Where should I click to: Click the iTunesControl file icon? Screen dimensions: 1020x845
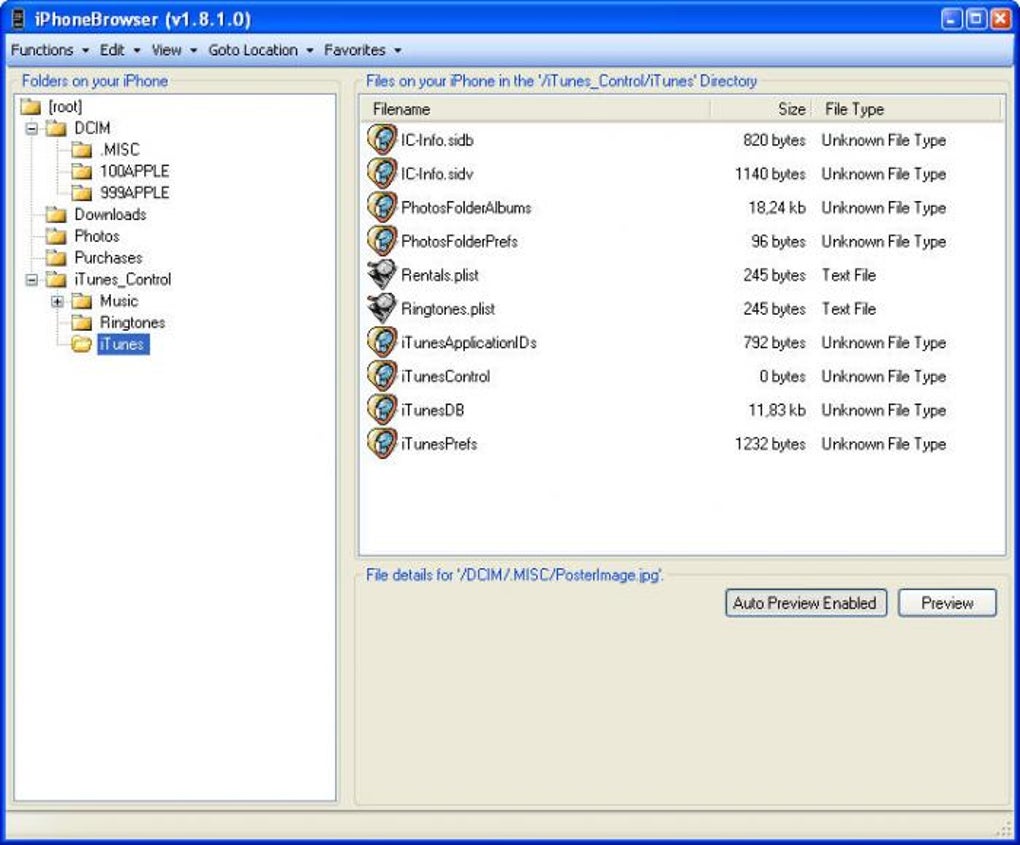pos(382,376)
